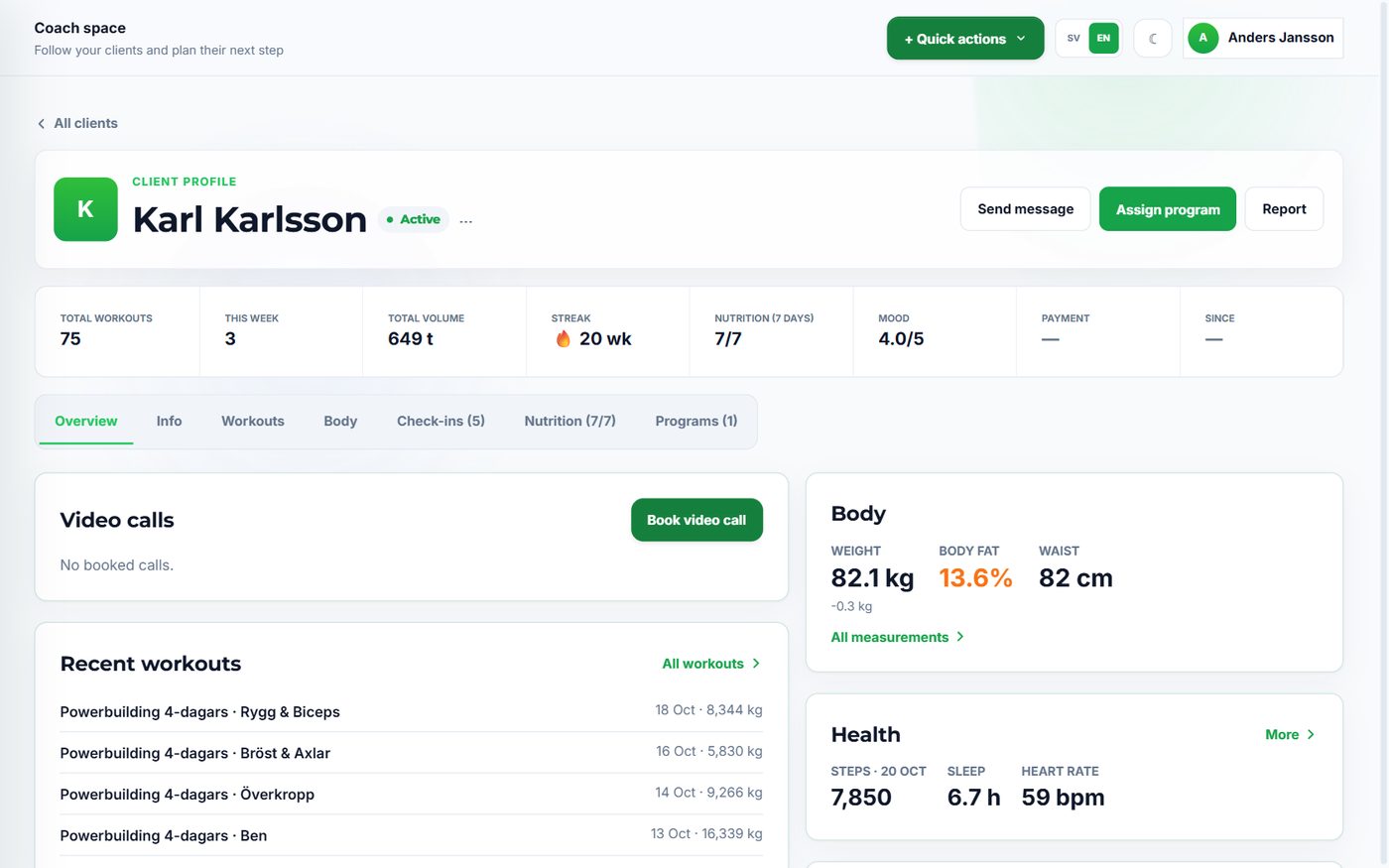The image size is (1389, 868).
Task: Switch to the Workouts tab
Action: (253, 422)
